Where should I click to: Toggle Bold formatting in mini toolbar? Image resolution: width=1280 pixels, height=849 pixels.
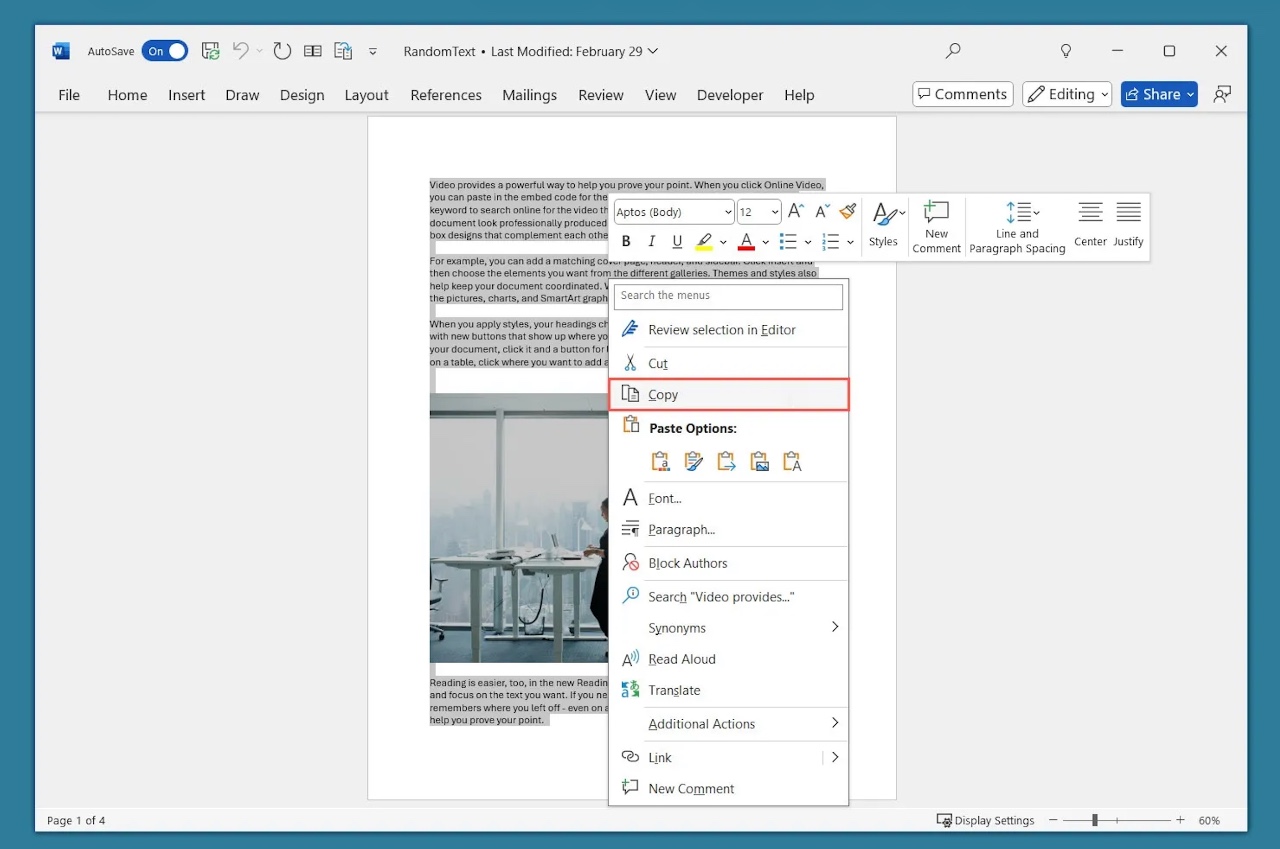(x=627, y=241)
